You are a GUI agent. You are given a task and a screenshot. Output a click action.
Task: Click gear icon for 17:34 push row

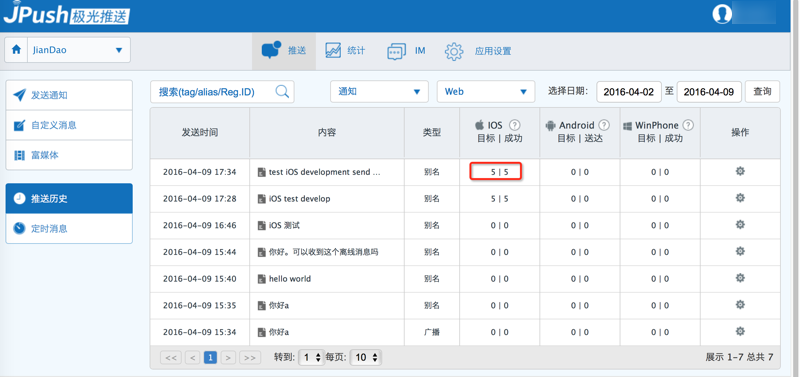click(740, 171)
